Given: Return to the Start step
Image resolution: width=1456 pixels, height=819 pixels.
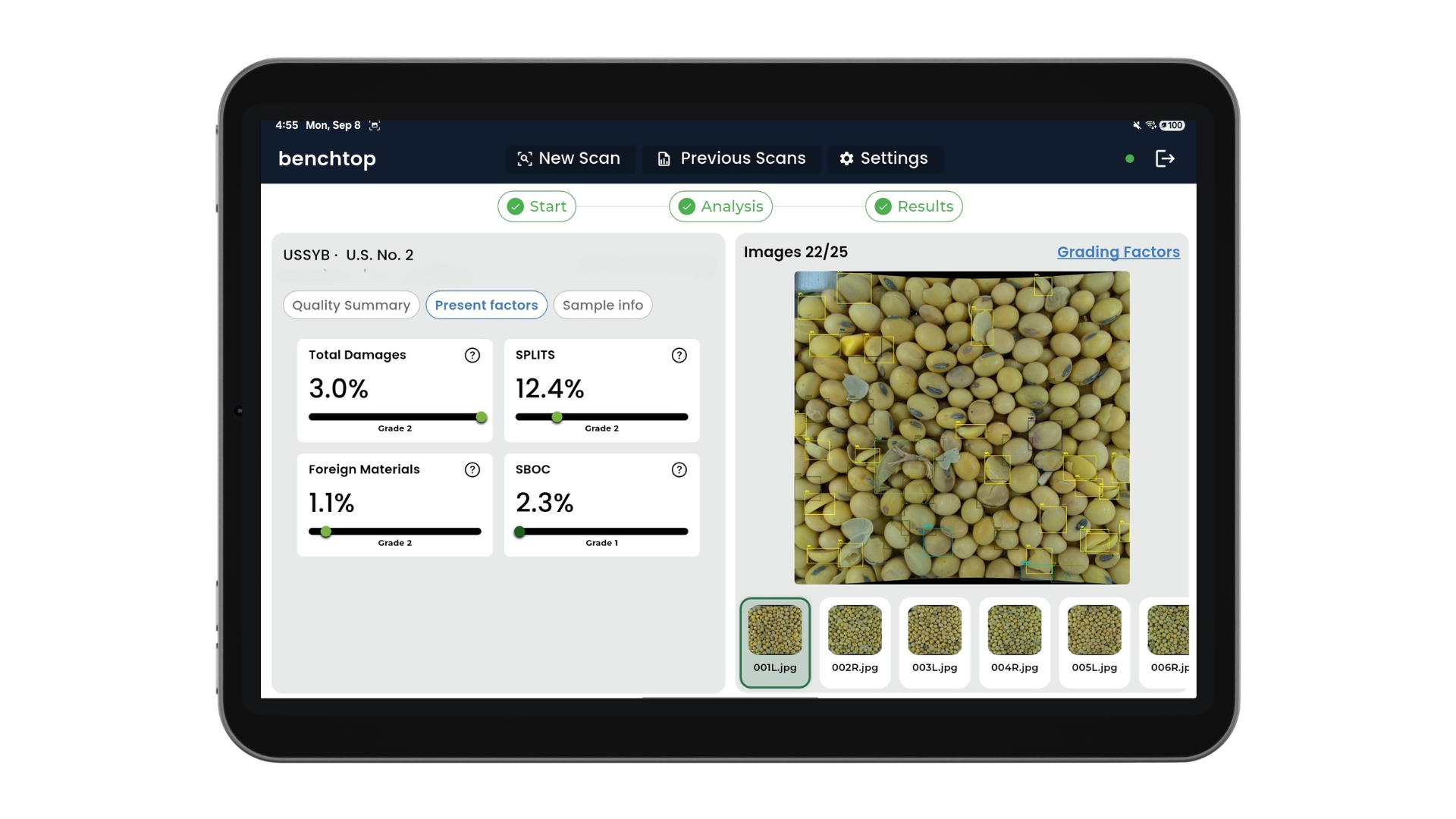Looking at the screenshot, I should point(537,206).
